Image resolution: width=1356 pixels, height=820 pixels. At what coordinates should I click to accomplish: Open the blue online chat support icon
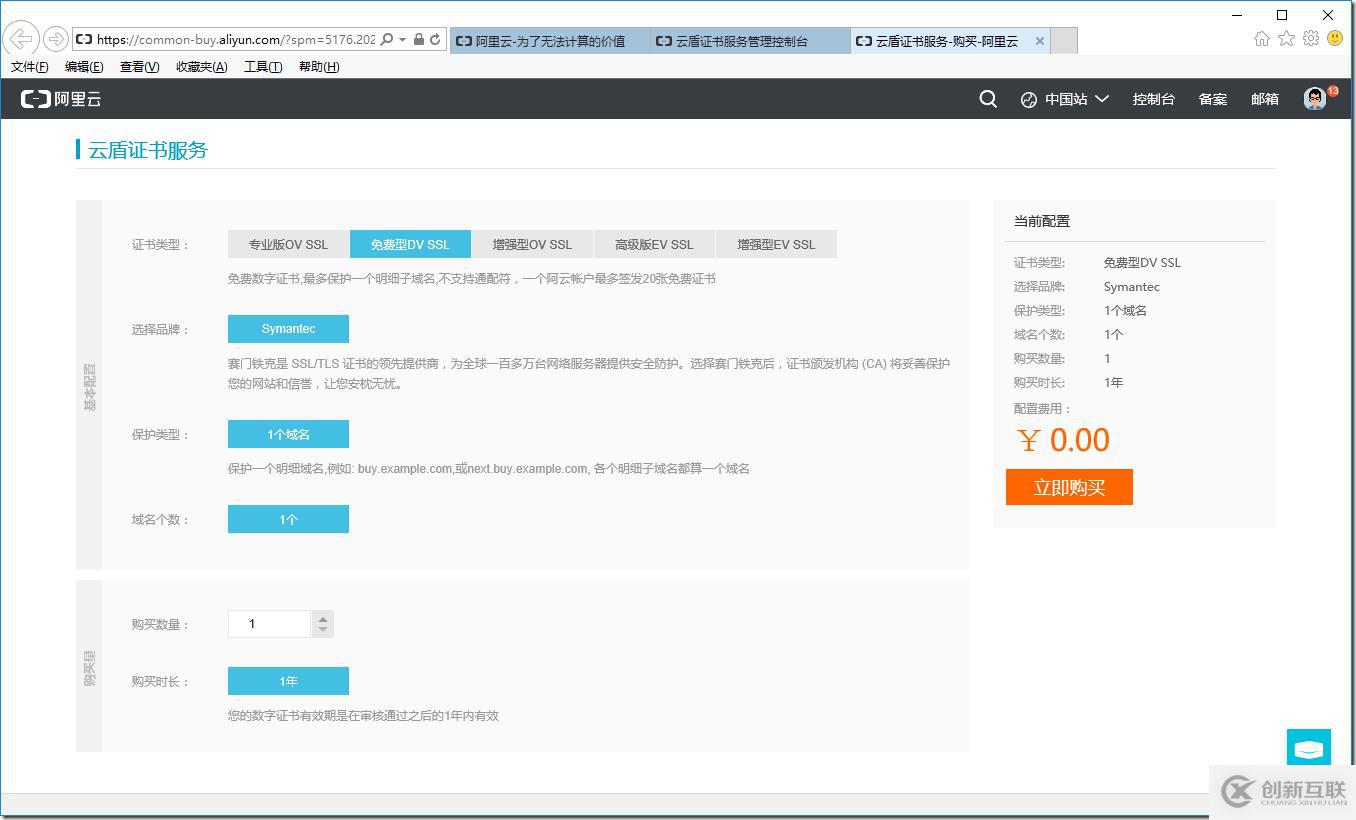[x=1309, y=748]
